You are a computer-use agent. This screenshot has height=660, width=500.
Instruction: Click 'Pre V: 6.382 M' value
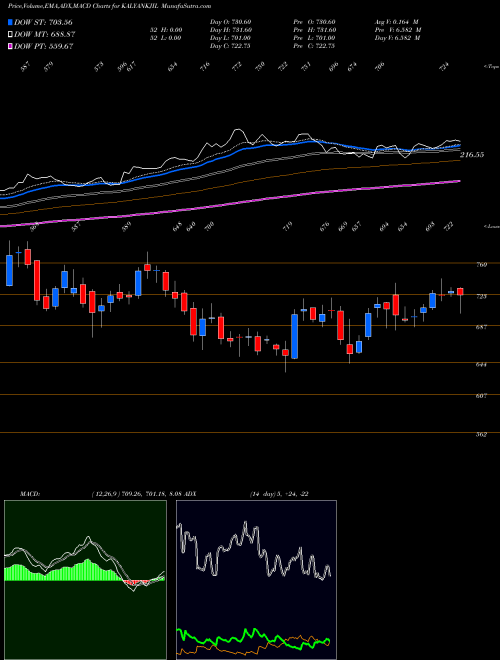(398, 30)
